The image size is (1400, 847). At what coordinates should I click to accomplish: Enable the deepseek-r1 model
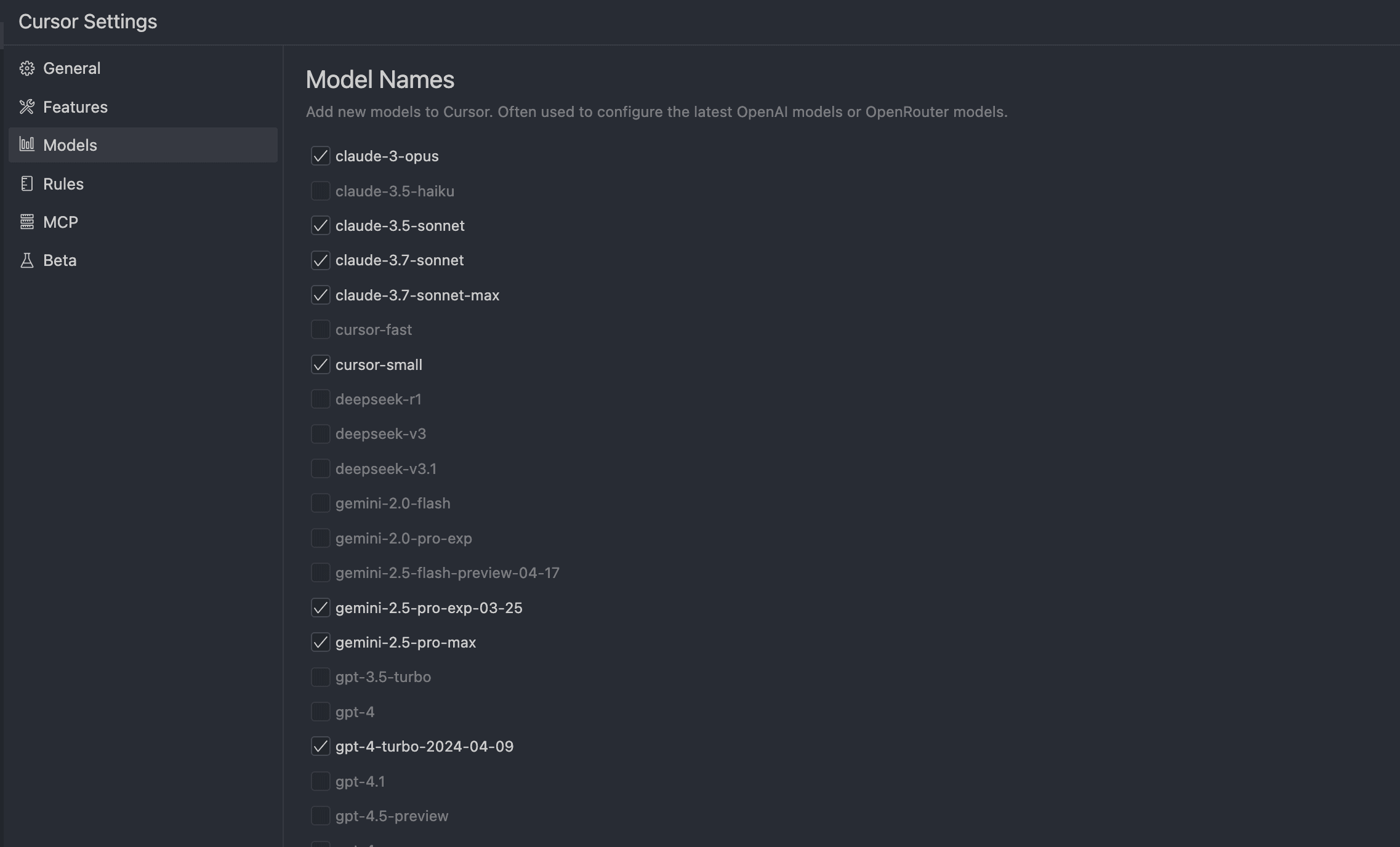coord(320,399)
